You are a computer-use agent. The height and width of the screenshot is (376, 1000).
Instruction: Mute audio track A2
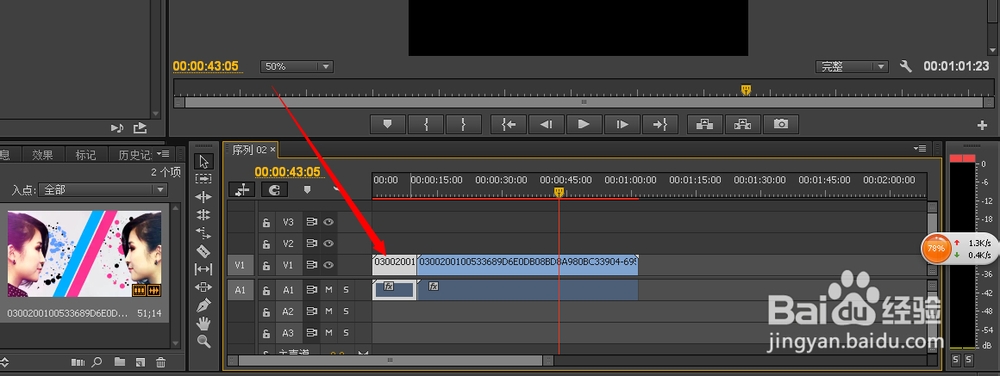pos(329,312)
